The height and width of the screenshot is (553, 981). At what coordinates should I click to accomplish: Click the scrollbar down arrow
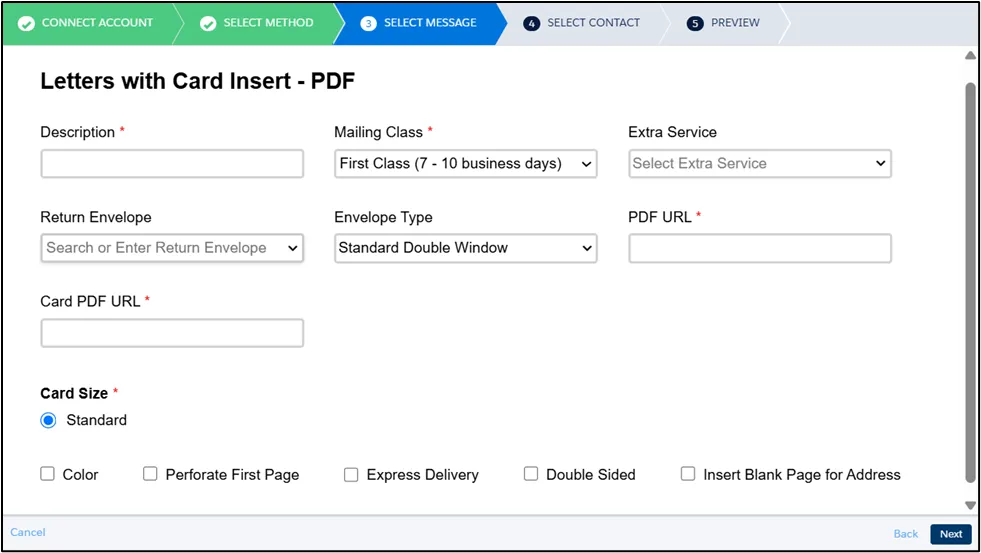point(969,505)
